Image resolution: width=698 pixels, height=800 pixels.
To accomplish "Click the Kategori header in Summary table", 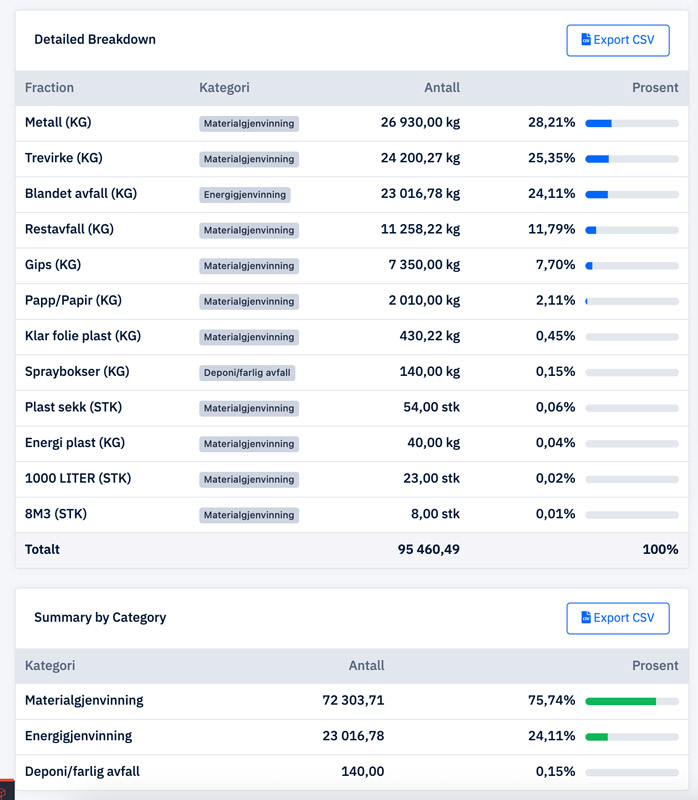I will [49, 666].
